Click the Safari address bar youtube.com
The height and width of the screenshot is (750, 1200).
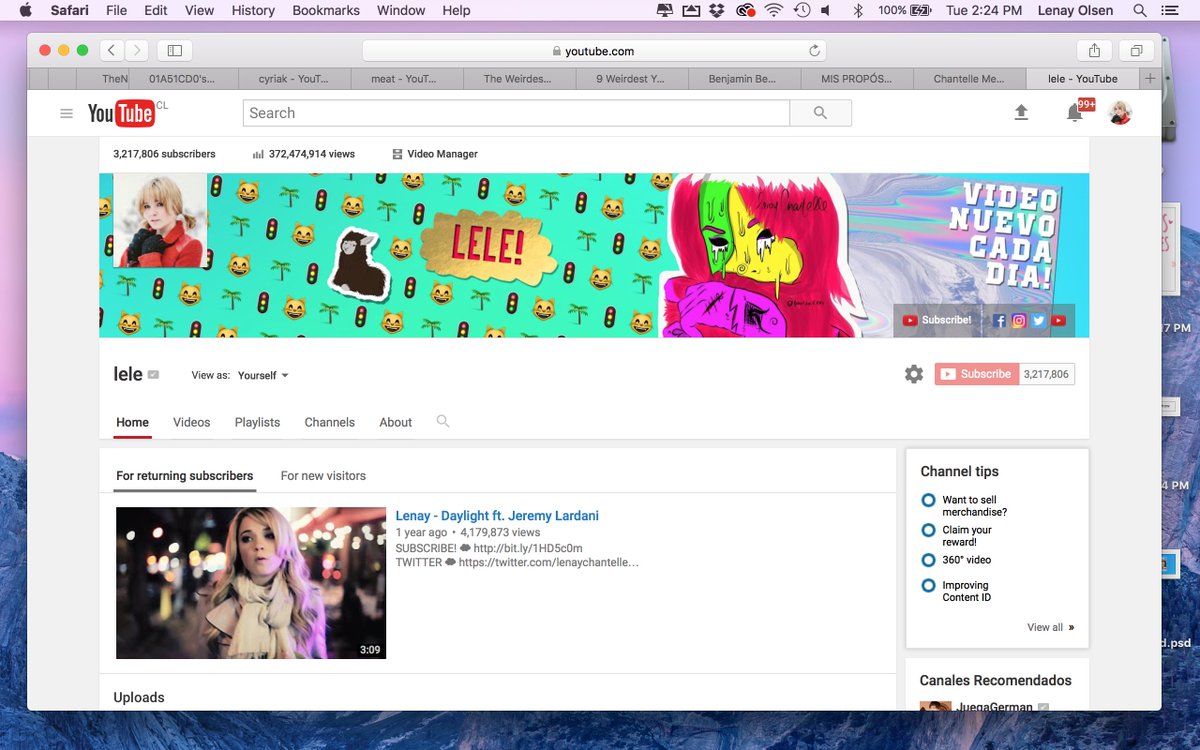click(593, 51)
